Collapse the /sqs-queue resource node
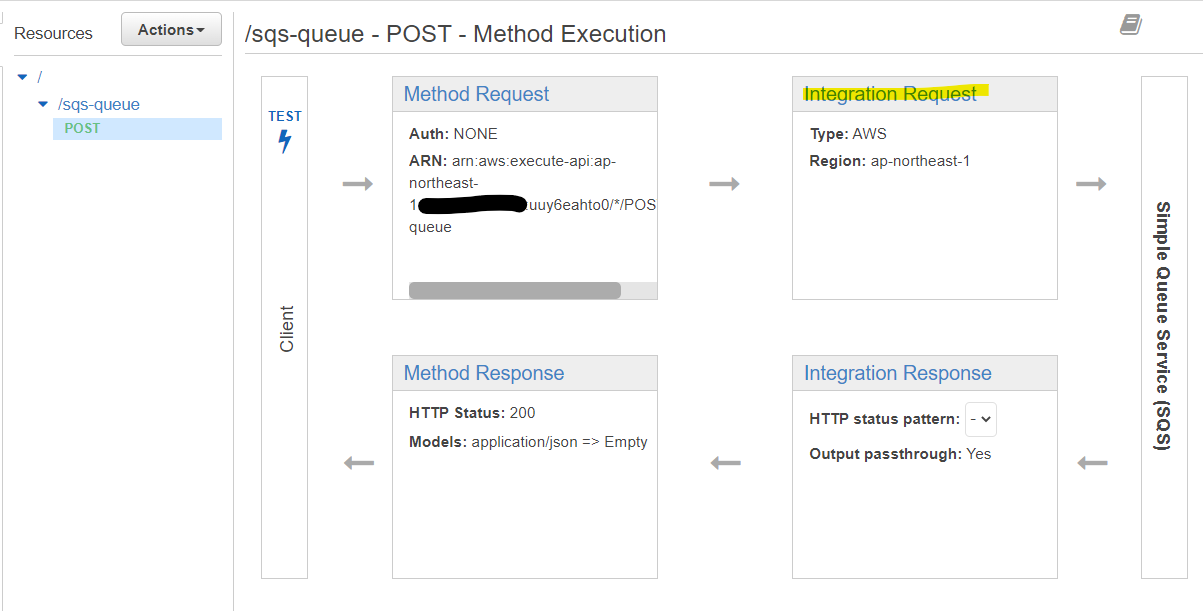The width and height of the screenshot is (1203, 611). pyautogui.click(x=42, y=104)
